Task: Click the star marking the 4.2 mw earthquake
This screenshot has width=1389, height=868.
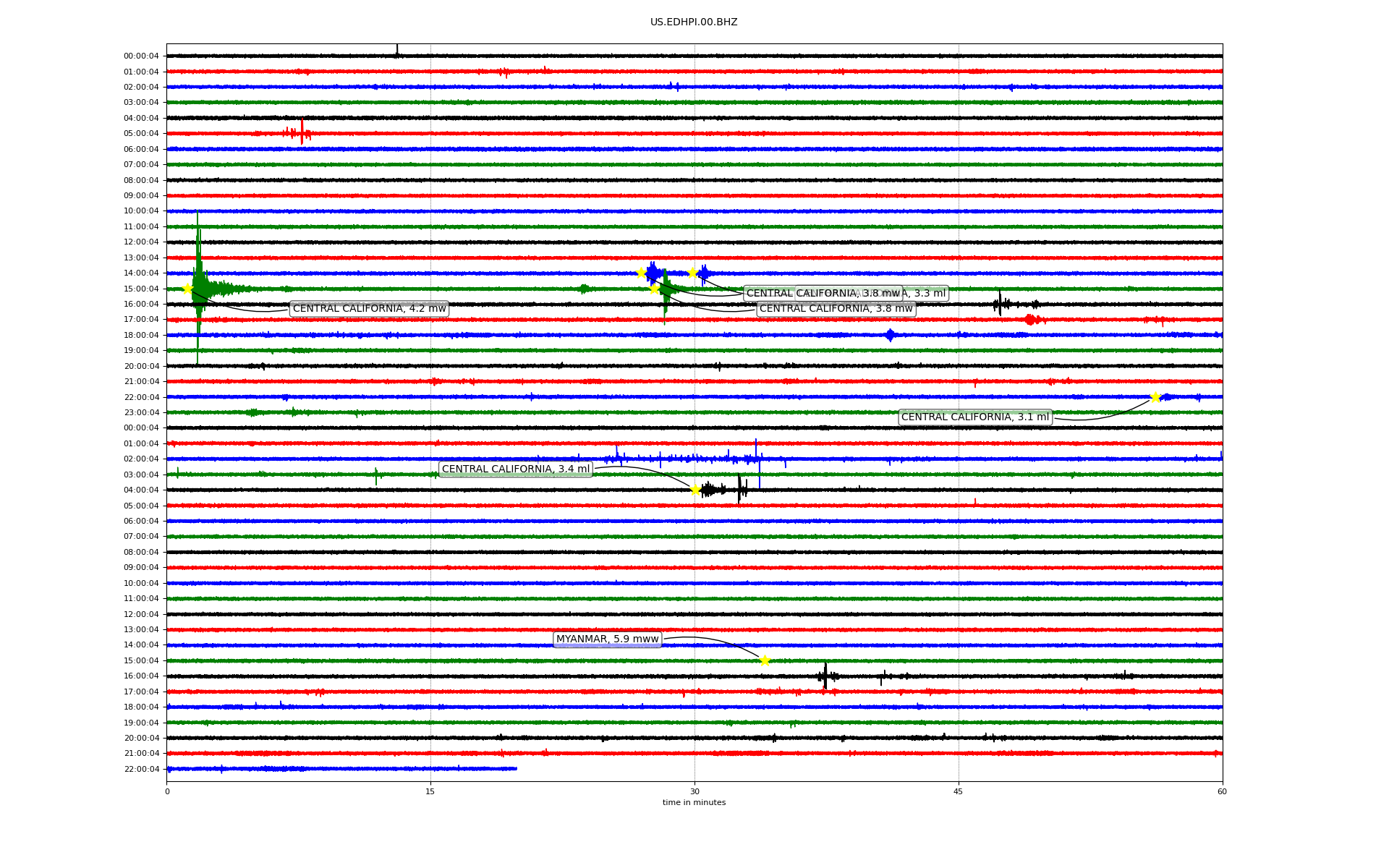Action: pos(187,289)
